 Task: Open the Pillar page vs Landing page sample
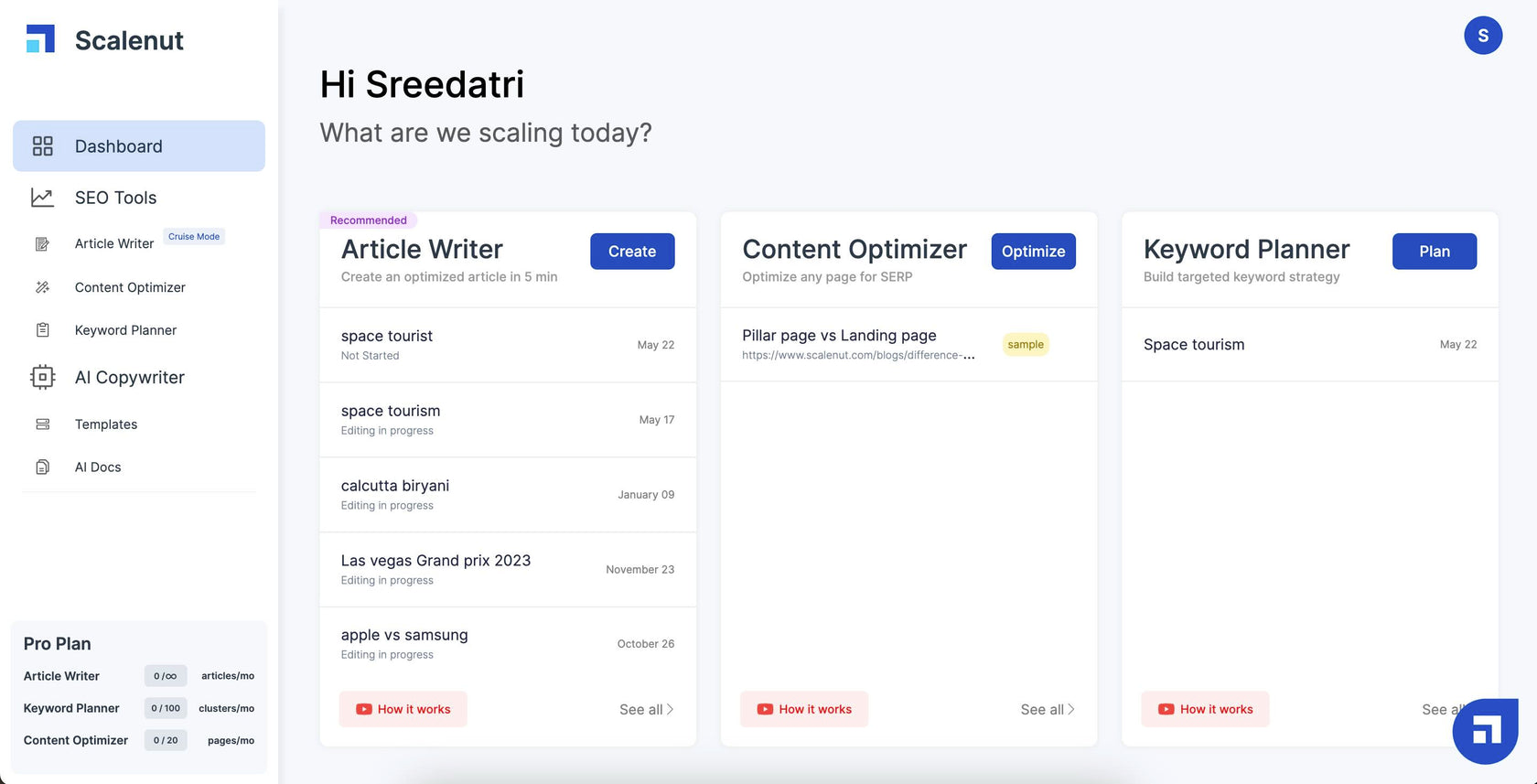tap(908, 345)
